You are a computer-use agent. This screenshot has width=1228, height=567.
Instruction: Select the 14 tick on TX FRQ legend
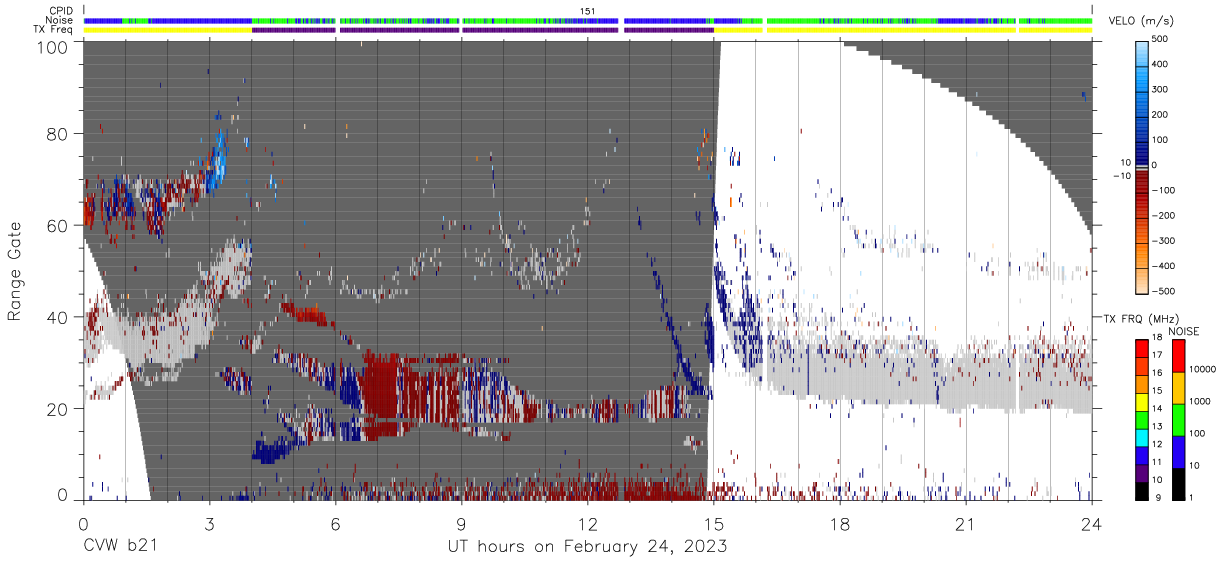[1159, 410]
